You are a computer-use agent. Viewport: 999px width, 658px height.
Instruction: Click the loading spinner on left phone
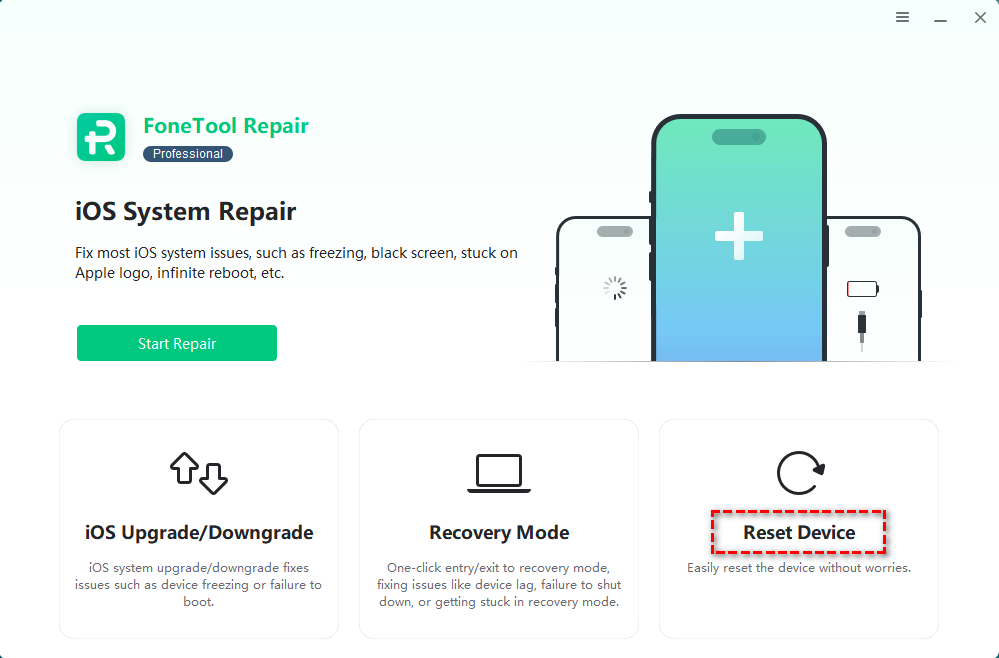click(615, 288)
